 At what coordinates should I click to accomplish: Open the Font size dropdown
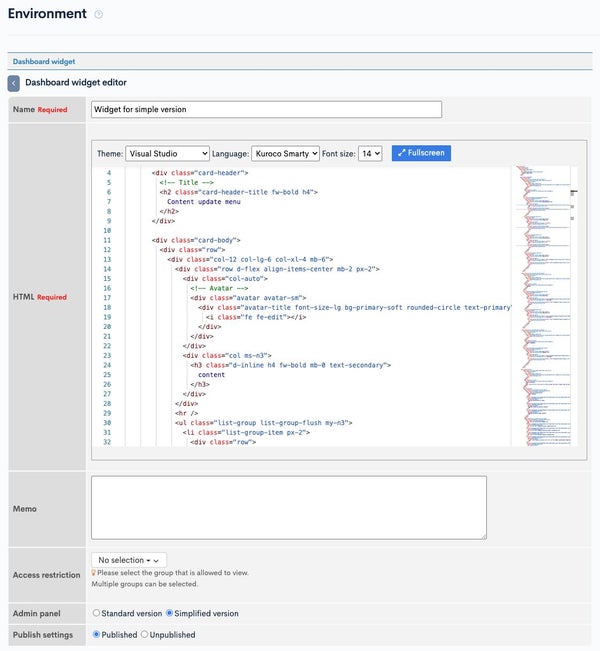[x=370, y=154]
